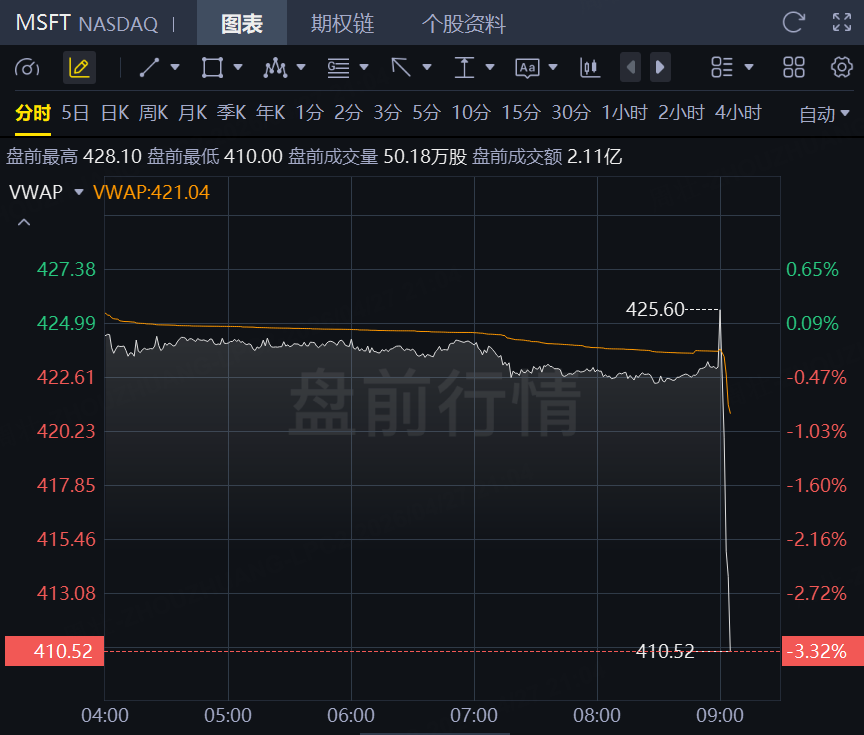
Task: Click the gauge indicator icon in toolbar
Action: (x=27, y=68)
